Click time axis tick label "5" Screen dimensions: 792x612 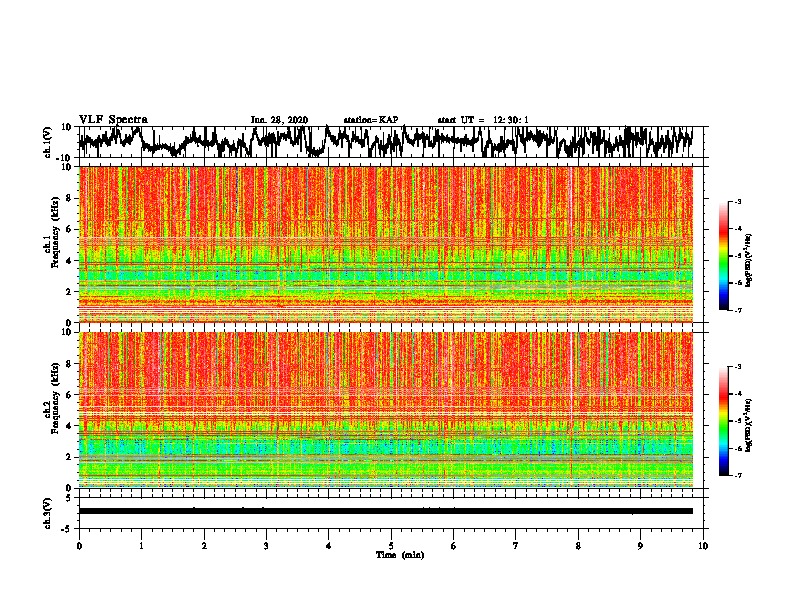[x=391, y=546]
